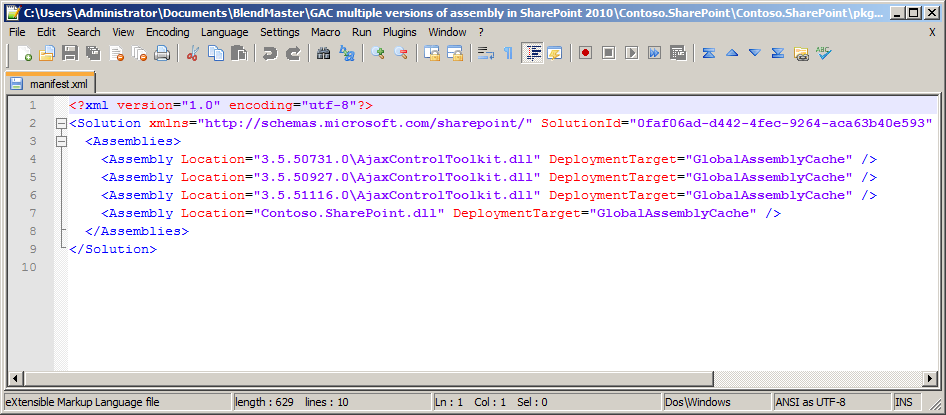
Task: Zoom in with the magnifier plus icon
Action: click(378, 54)
